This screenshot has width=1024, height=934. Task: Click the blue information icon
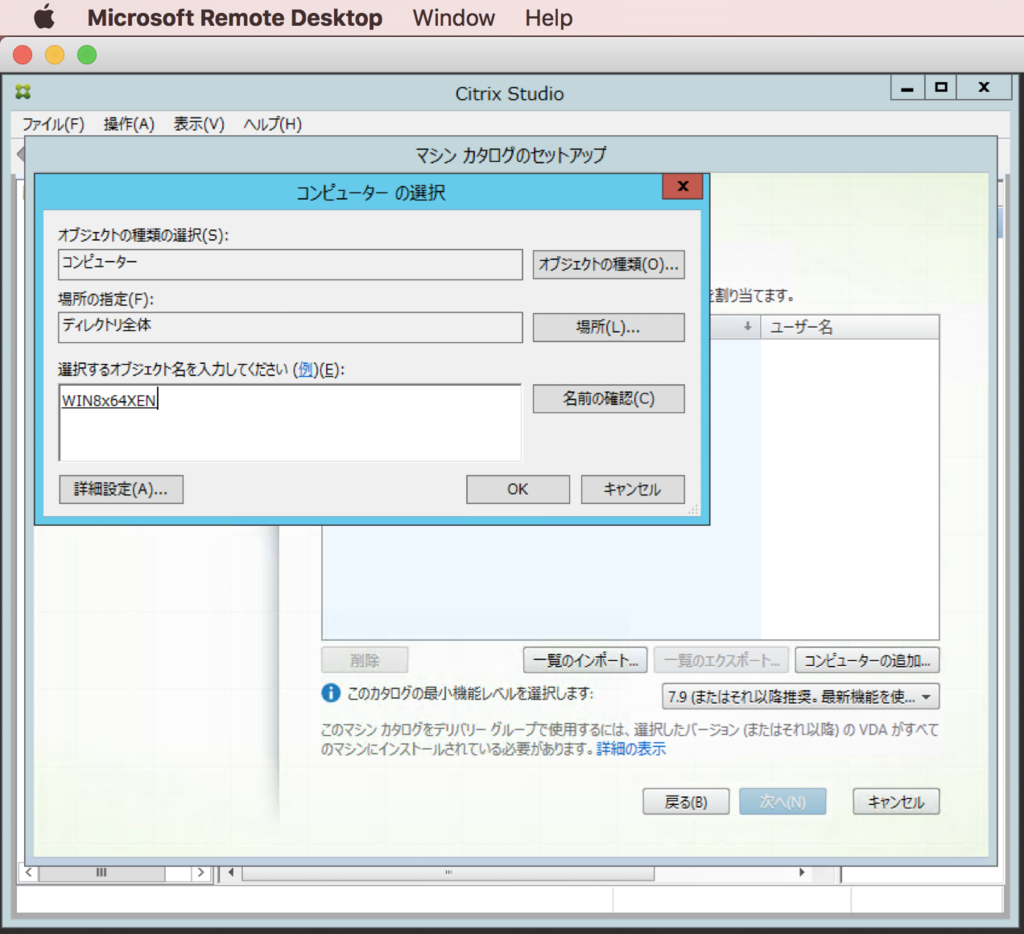331,693
